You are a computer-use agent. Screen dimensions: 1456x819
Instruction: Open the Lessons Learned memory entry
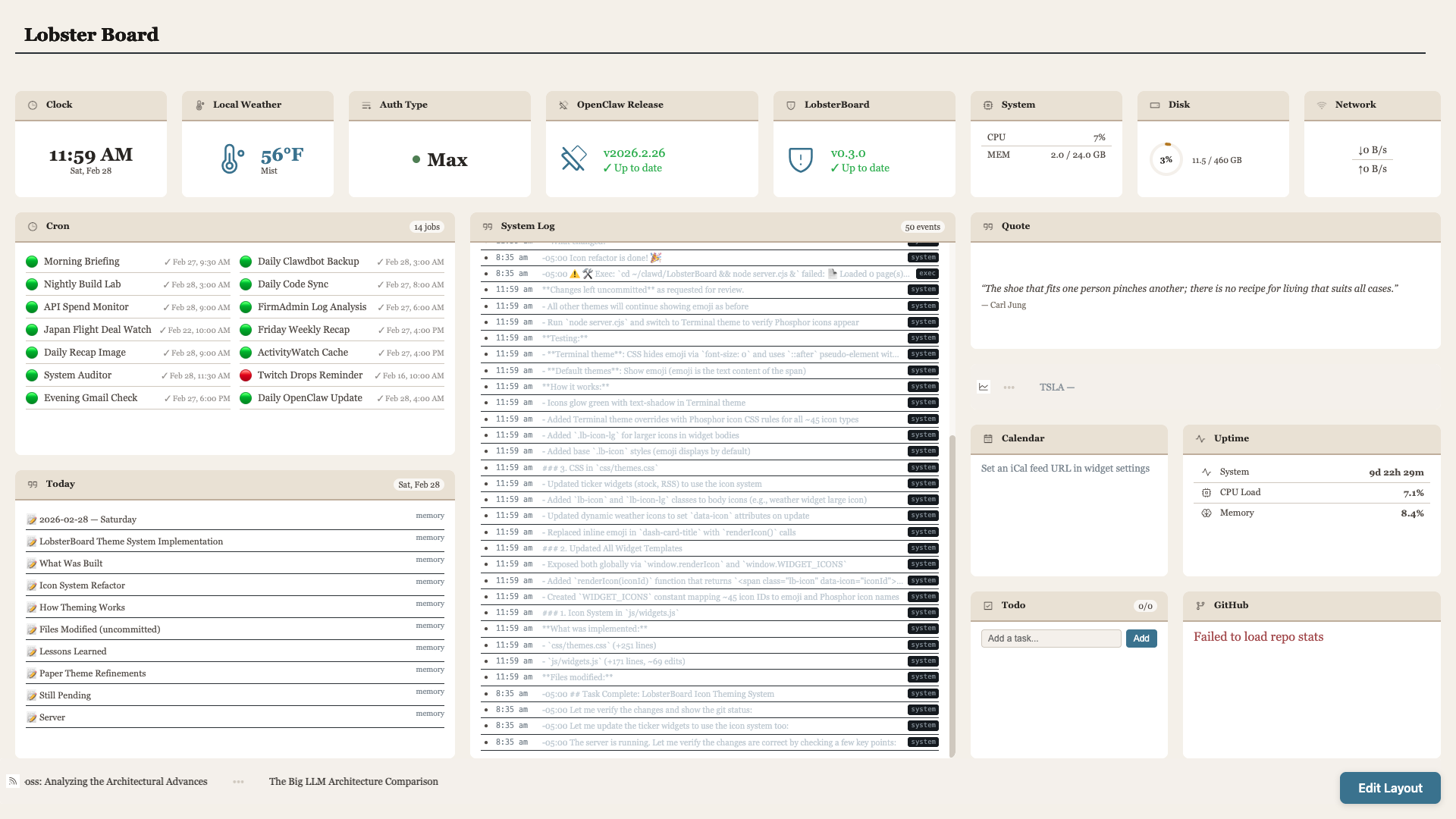73,651
